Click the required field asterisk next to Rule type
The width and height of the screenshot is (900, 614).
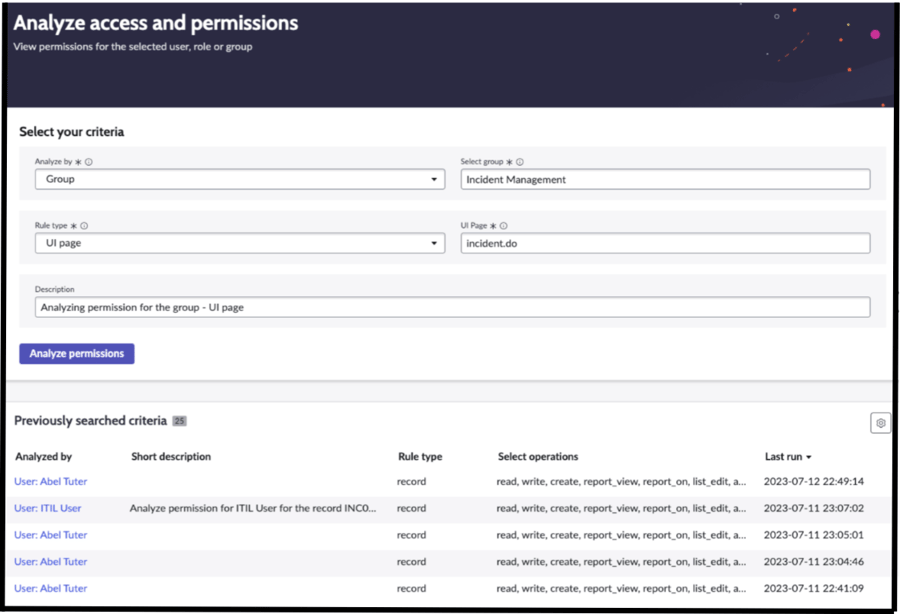[75, 225]
